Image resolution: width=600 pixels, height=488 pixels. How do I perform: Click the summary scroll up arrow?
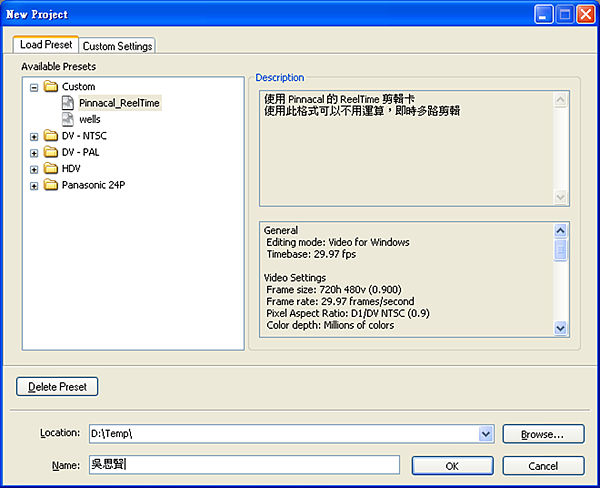[x=561, y=230]
